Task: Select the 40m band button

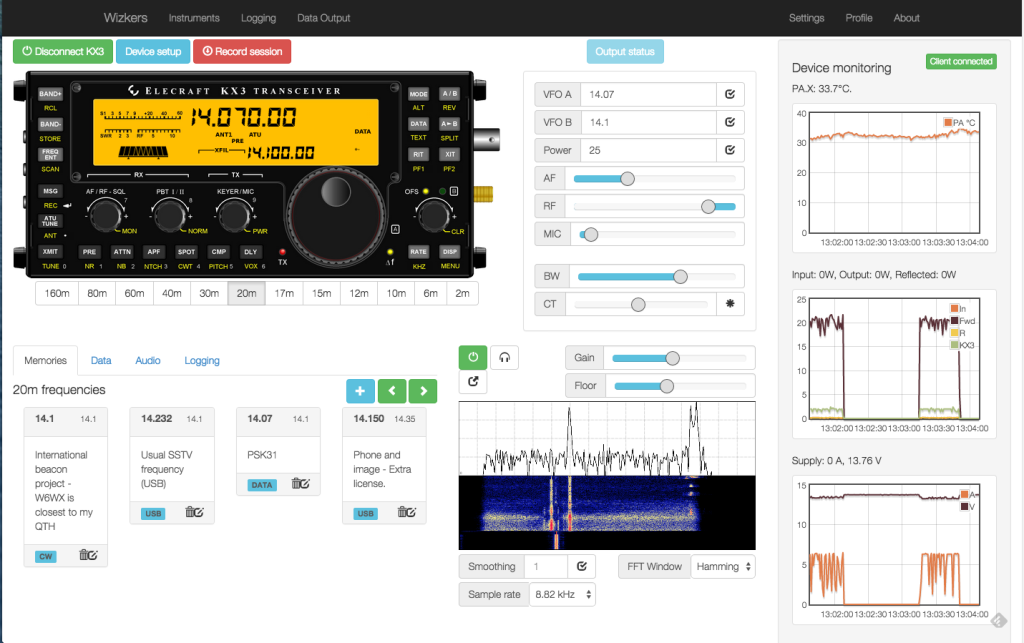Action: [172, 294]
